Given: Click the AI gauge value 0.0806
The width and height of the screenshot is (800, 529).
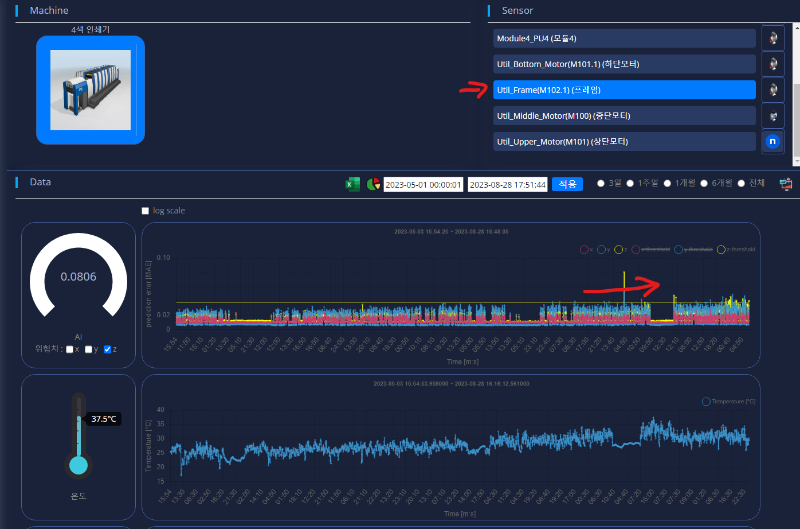Looking at the screenshot, I should point(79,276).
